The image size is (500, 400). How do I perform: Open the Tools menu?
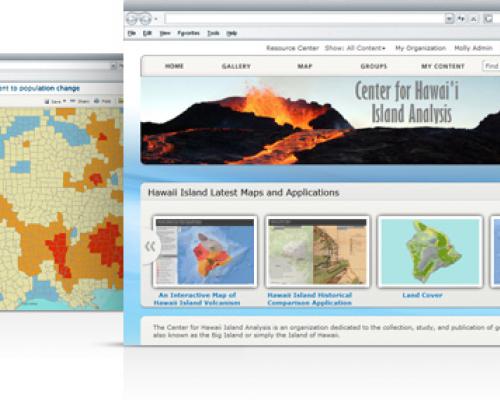213,33
